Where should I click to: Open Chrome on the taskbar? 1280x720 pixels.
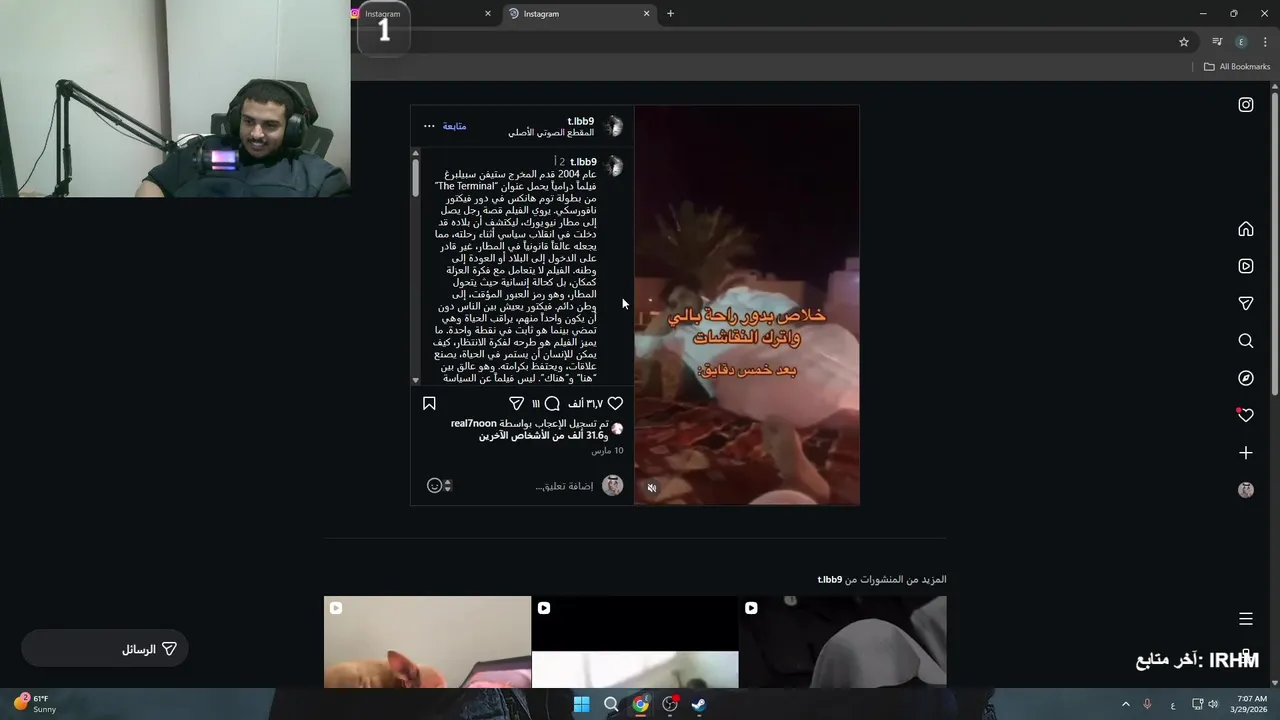640,704
